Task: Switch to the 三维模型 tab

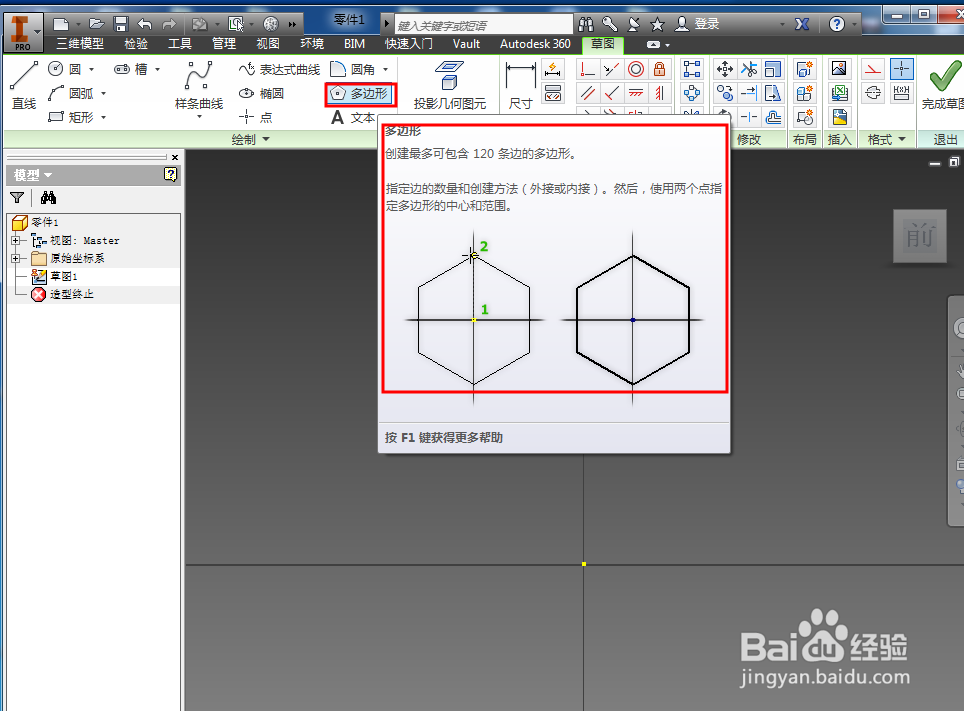Action: (x=80, y=44)
